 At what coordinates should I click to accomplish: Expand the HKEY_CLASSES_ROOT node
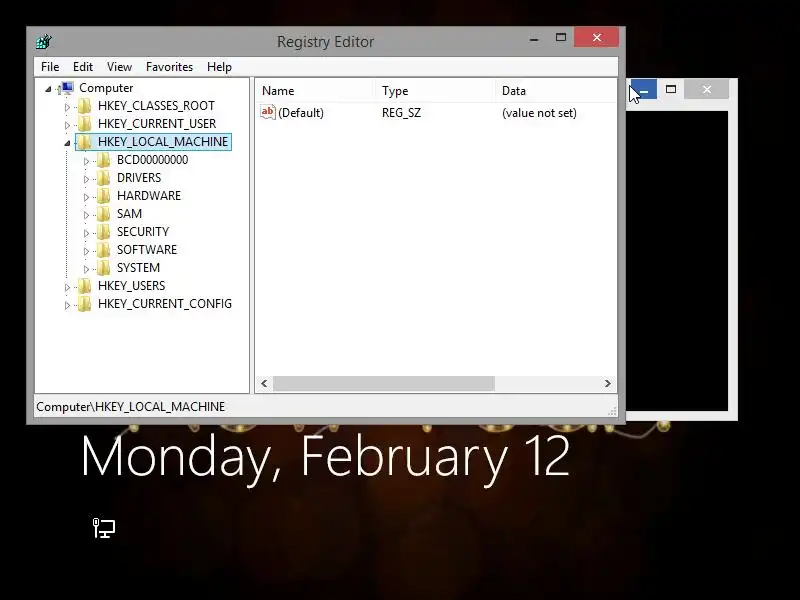[x=67, y=107]
